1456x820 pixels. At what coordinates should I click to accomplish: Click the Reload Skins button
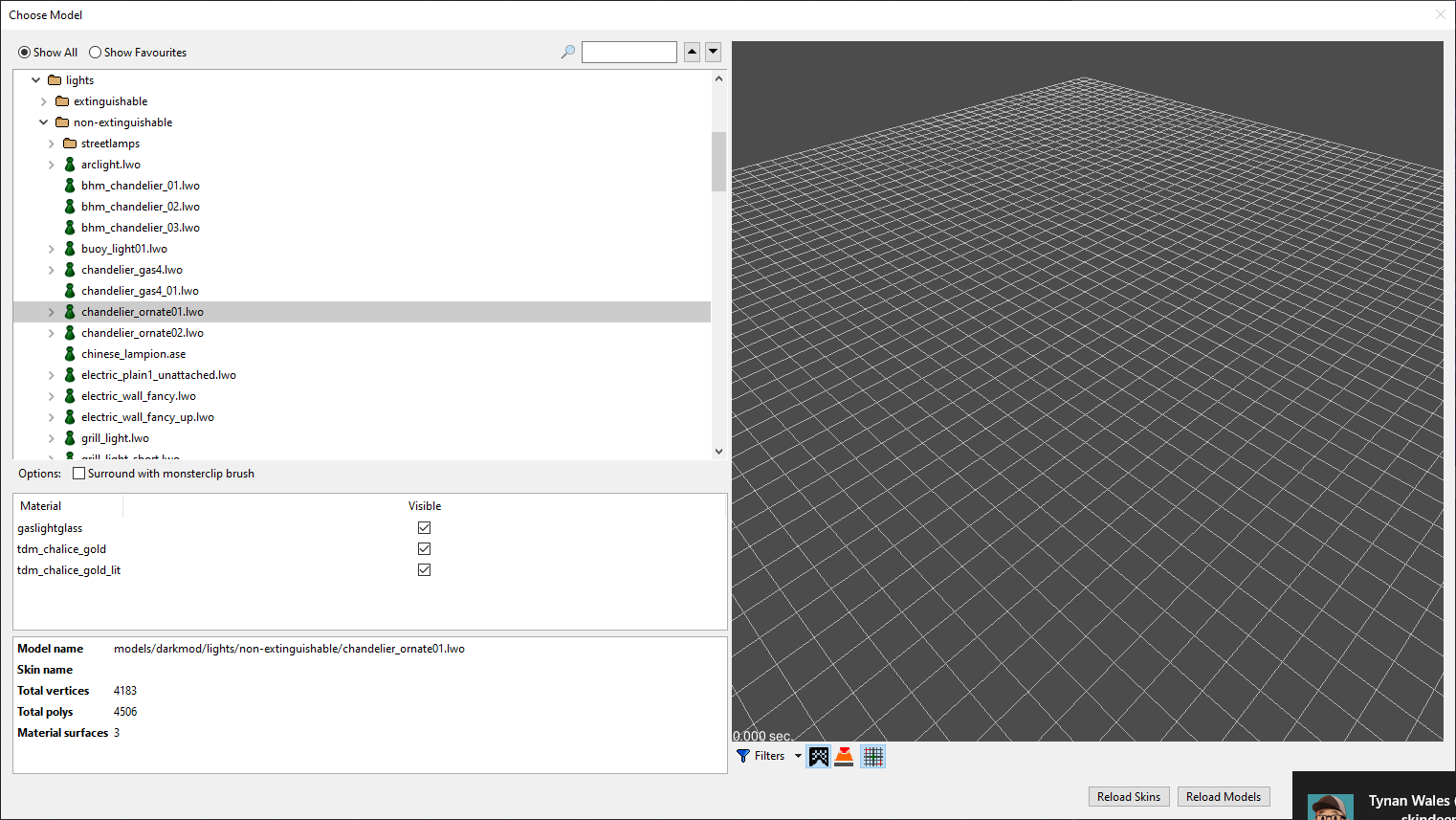tap(1128, 797)
